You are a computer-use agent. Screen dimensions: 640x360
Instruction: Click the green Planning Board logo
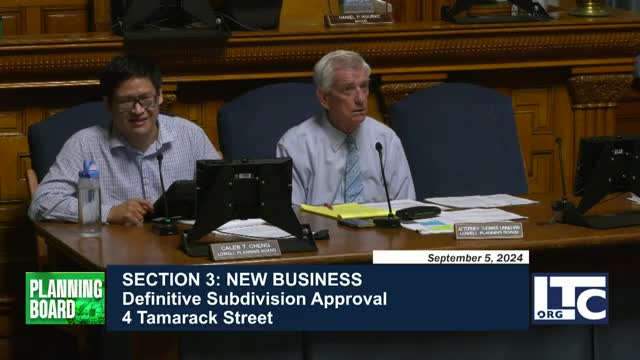tap(65, 298)
